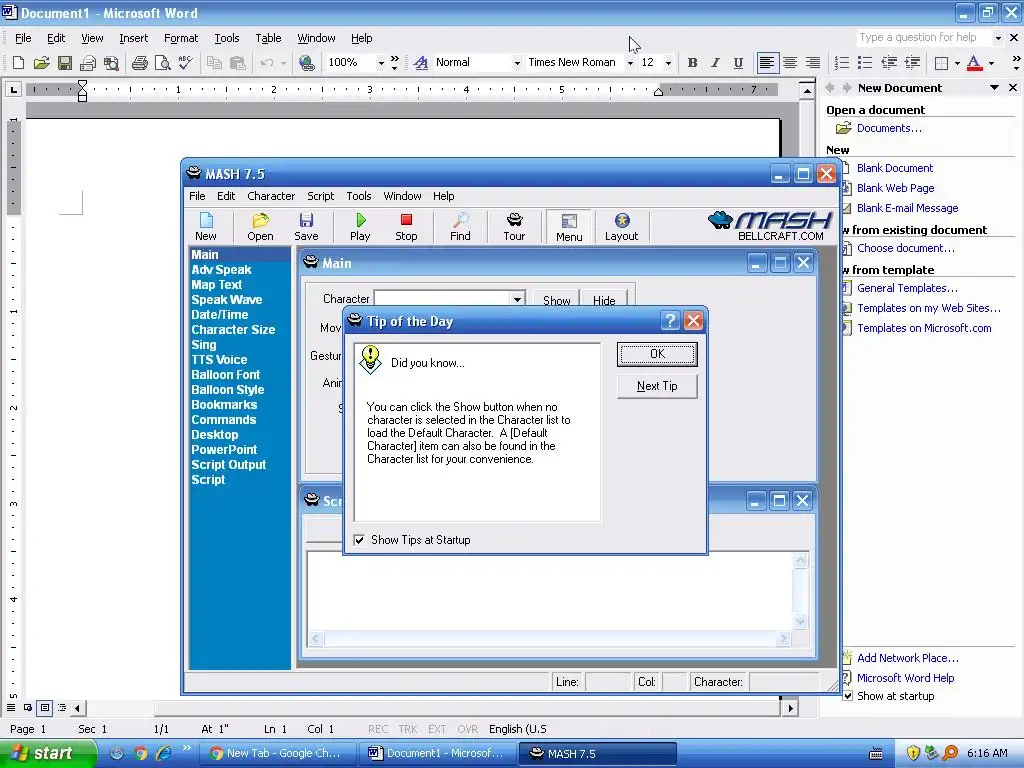The image size is (1024, 768).
Task: Open a script with MASH Open icon
Action: tap(260, 227)
